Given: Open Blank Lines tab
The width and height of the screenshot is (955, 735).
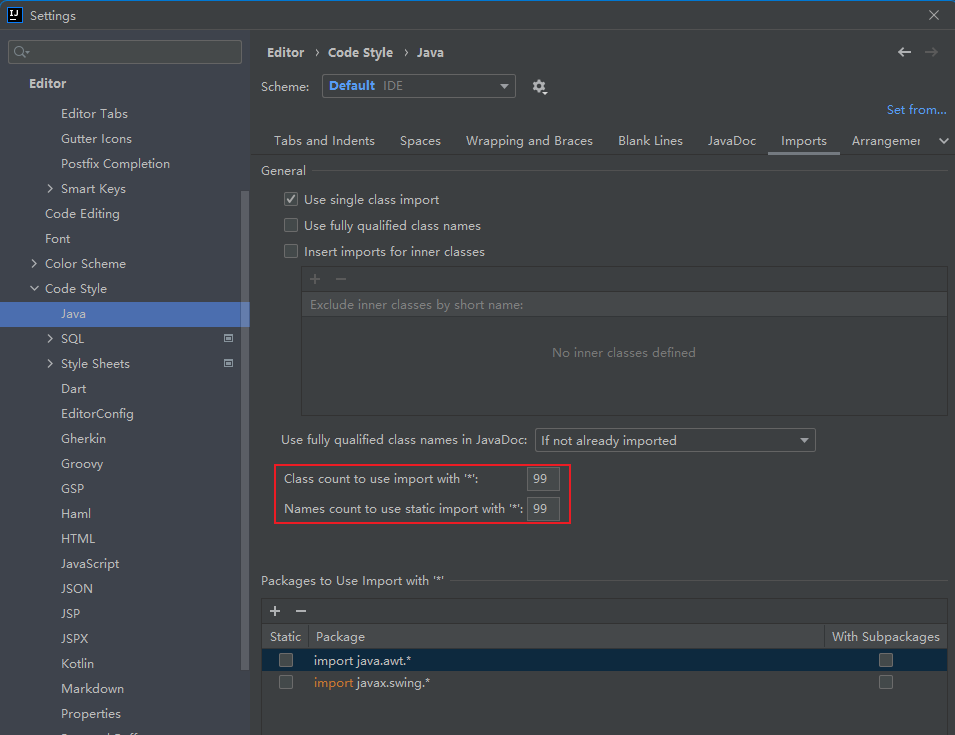Looking at the screenshot, I should point(650,141).
